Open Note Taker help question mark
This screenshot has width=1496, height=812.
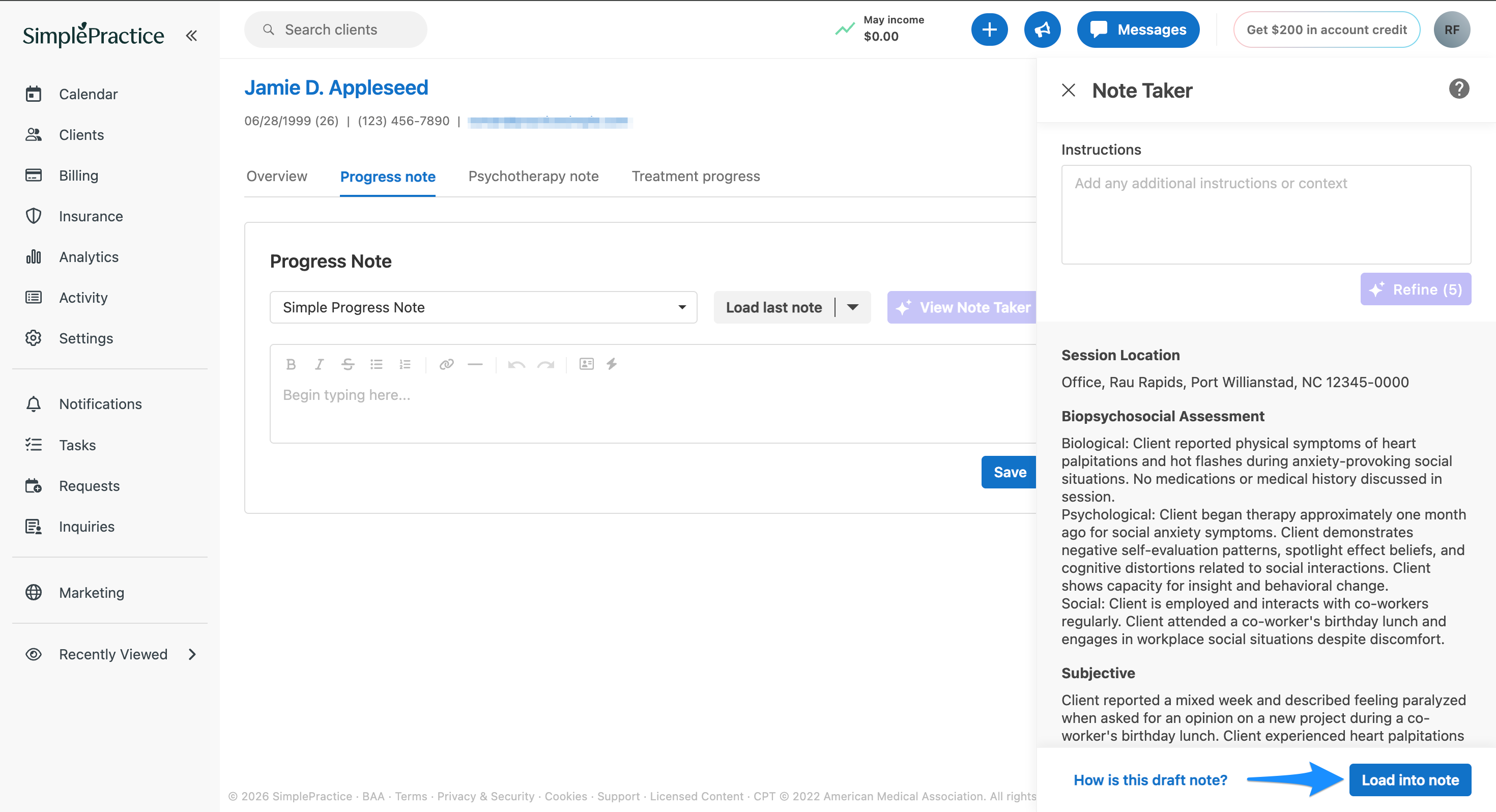pyautogui.click(x=1458, y=89)
